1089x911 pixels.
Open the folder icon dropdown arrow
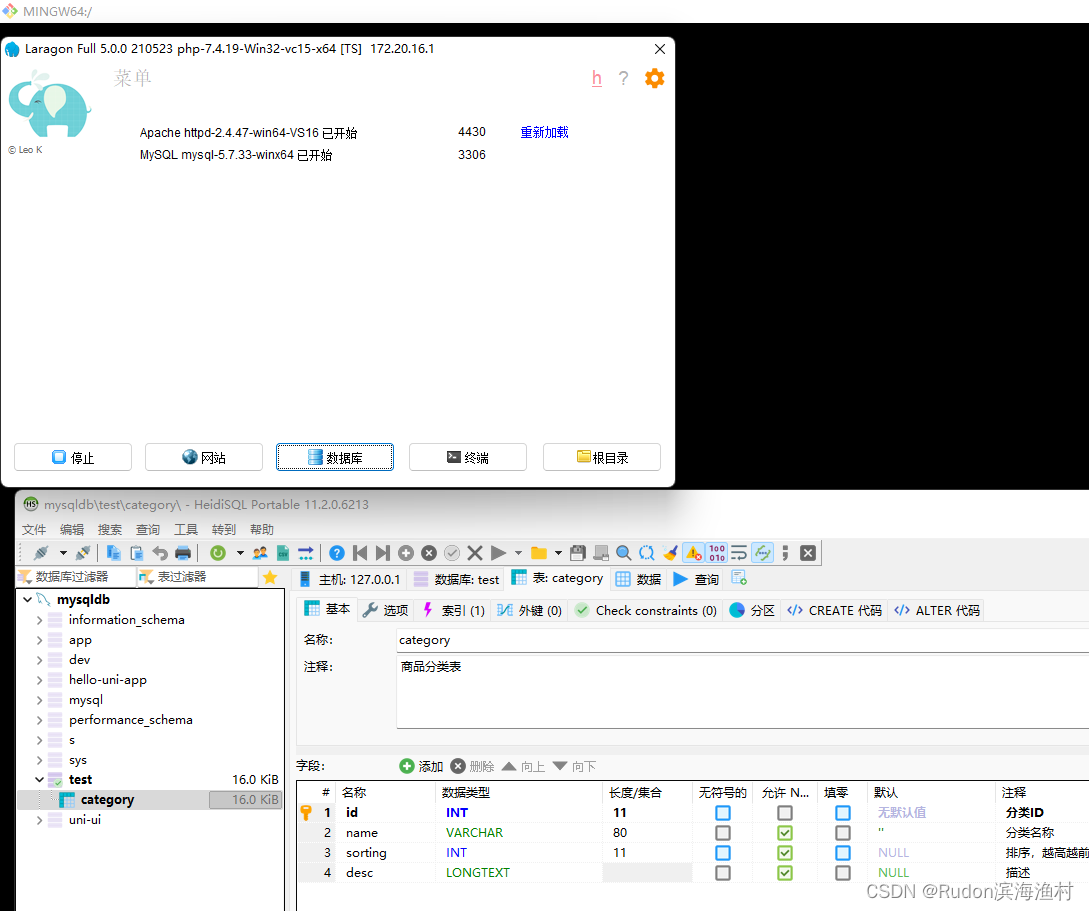[x=558, y=553]
